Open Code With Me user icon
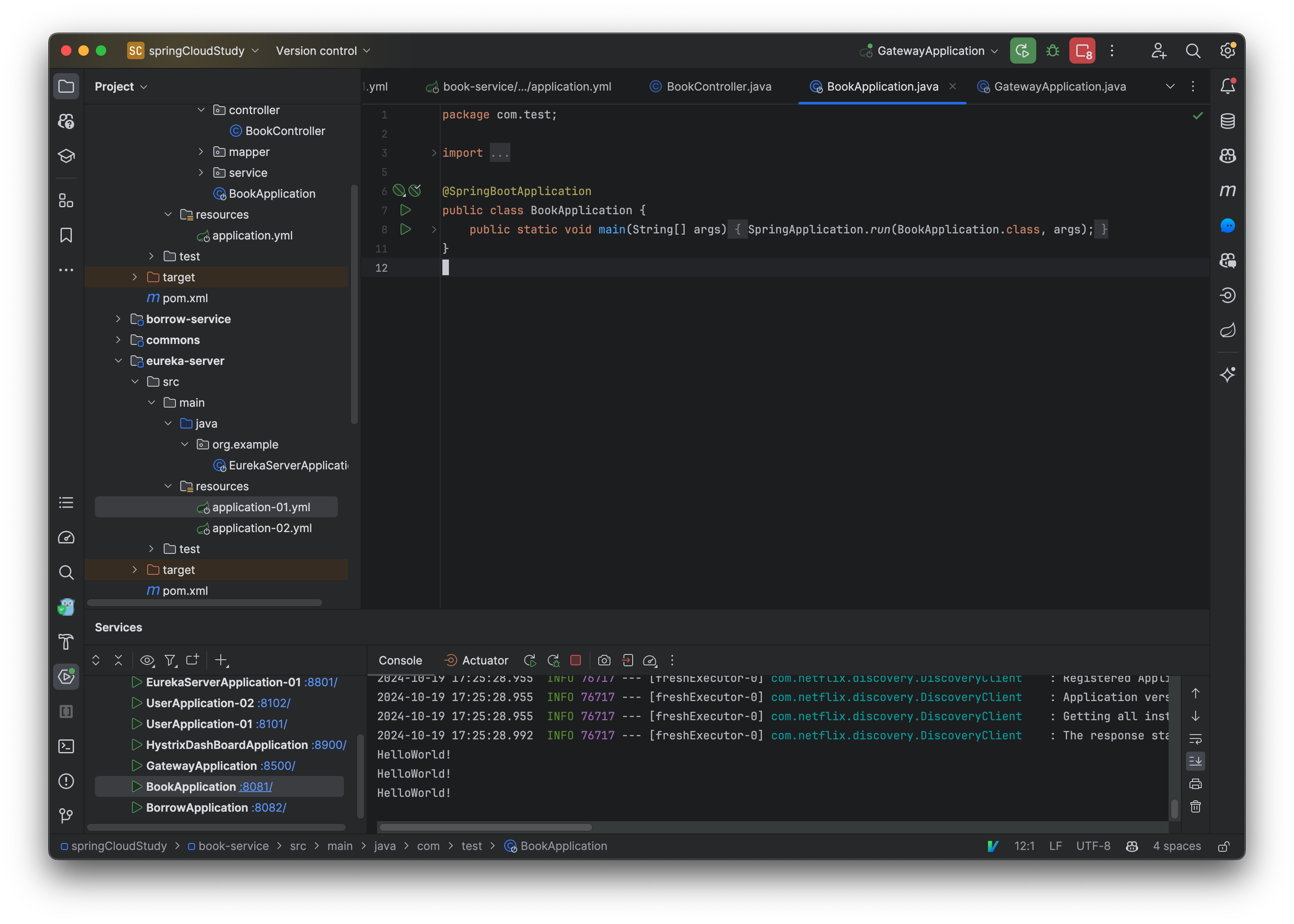This screenshot has width=1294, height=924. click(x=1159, y=51)
